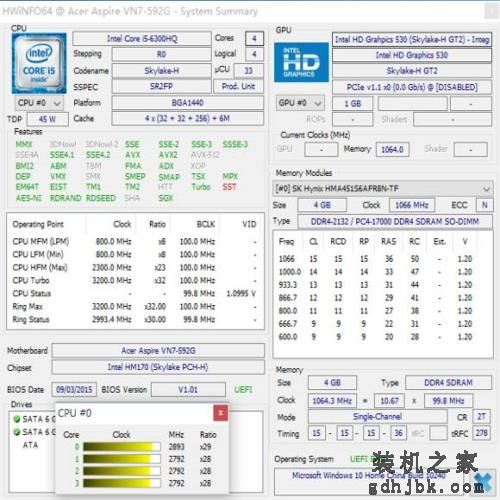This screenshot has height=500, width=500.
Task: Click the BIOS Date 09/03/2015 field
Action: click(x=74, y=389)
